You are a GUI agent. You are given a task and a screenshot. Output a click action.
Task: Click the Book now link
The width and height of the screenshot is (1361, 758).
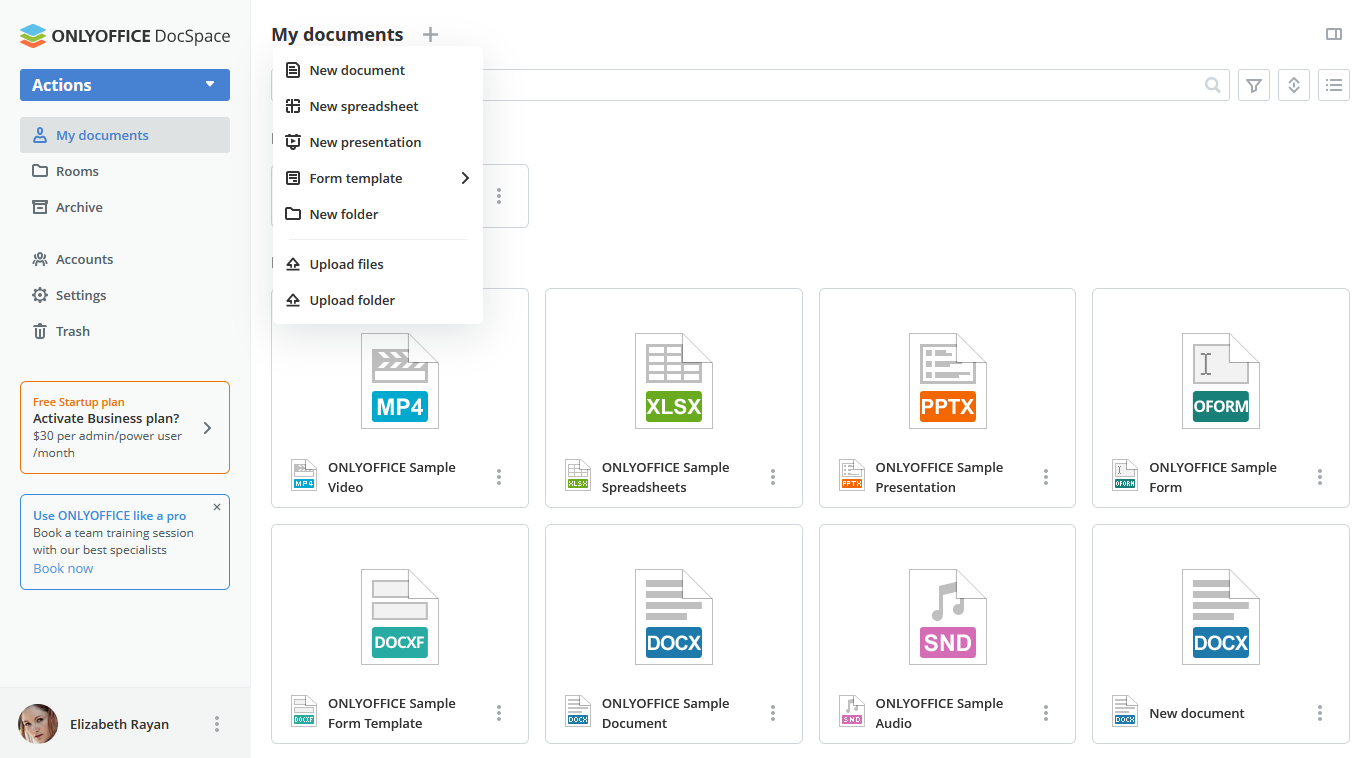tap(63, 568)
